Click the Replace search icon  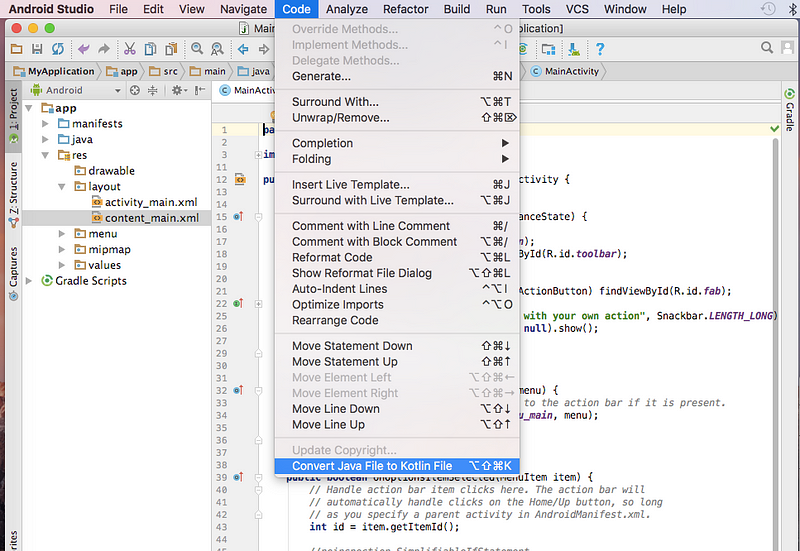(217, 49)
